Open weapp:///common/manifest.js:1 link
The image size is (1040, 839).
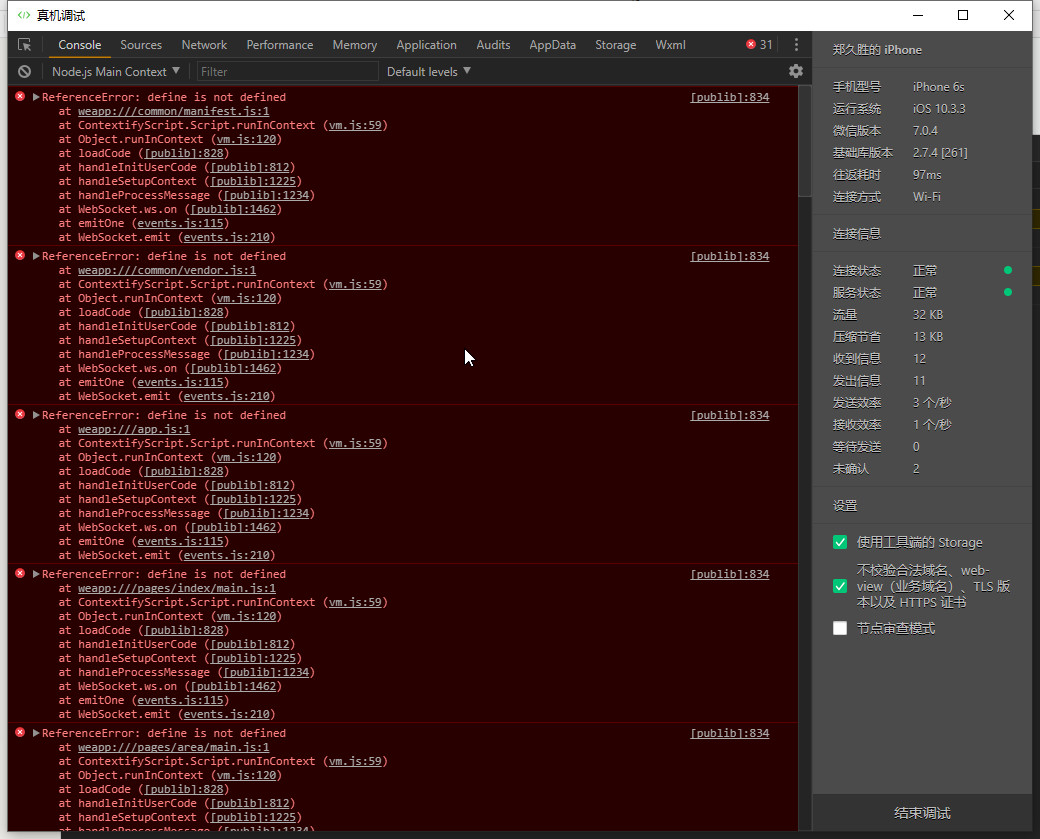(174, 111)
